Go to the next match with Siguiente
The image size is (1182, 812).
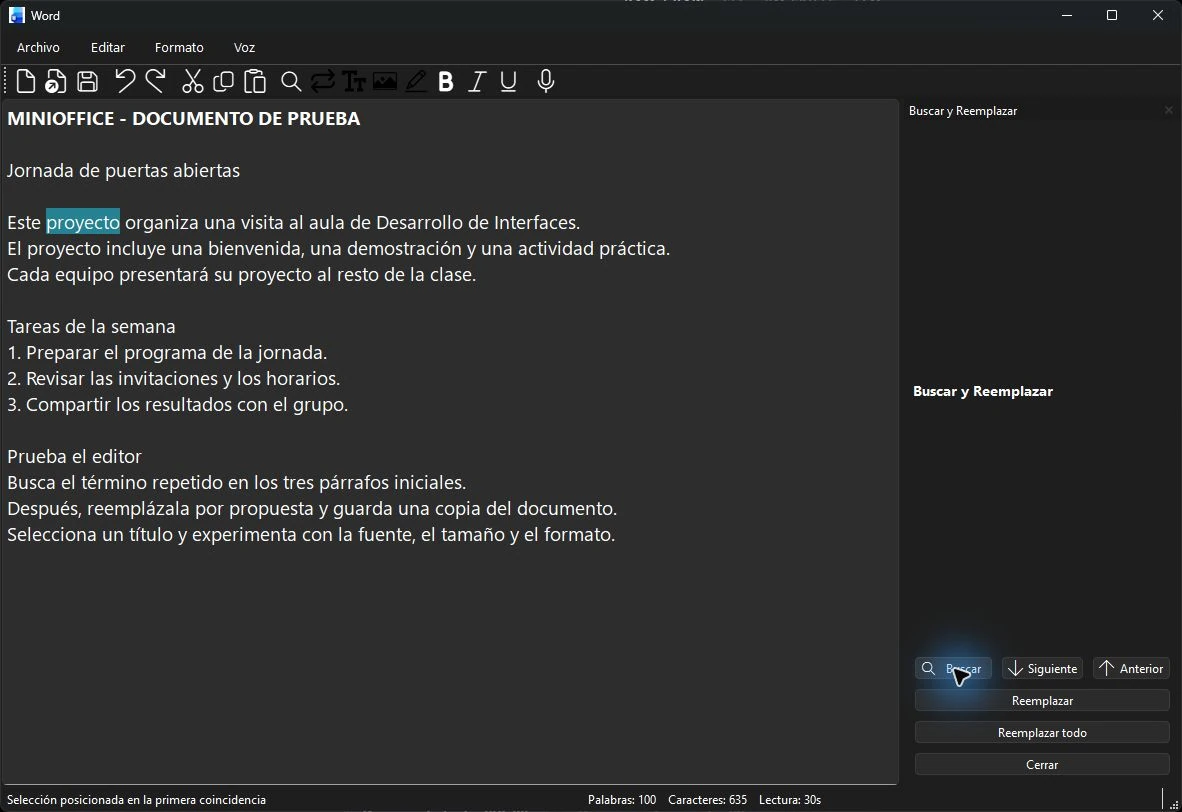(1043, 669)
